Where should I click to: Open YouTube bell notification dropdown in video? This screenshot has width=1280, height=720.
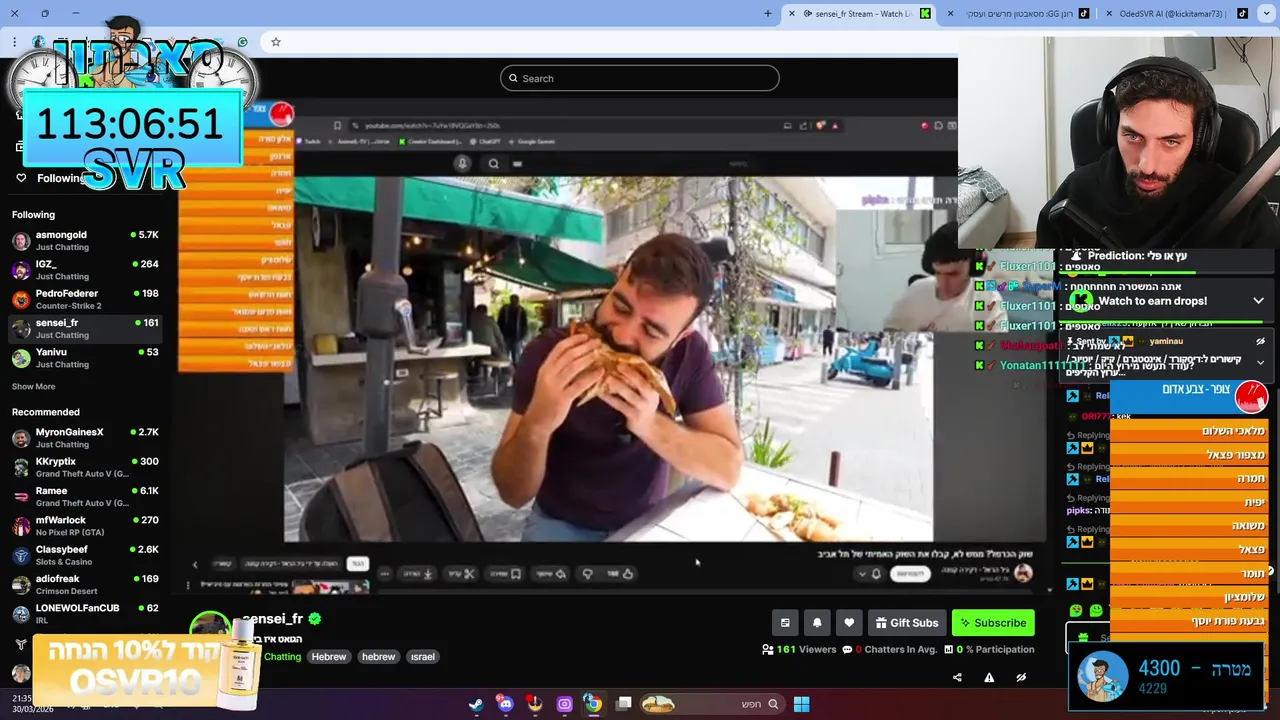[870, 574]
